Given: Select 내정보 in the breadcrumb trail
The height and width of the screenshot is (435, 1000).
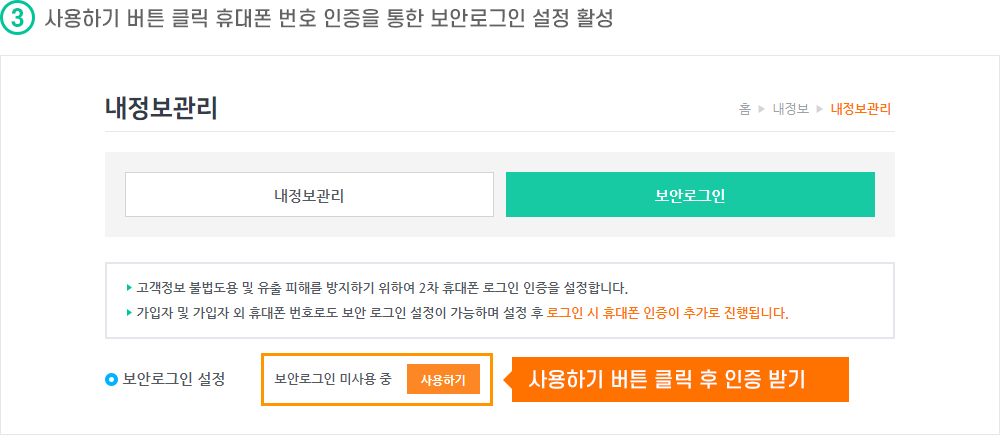Looking at the screenshot, I should pyautogui.click(x=791, y=109).
